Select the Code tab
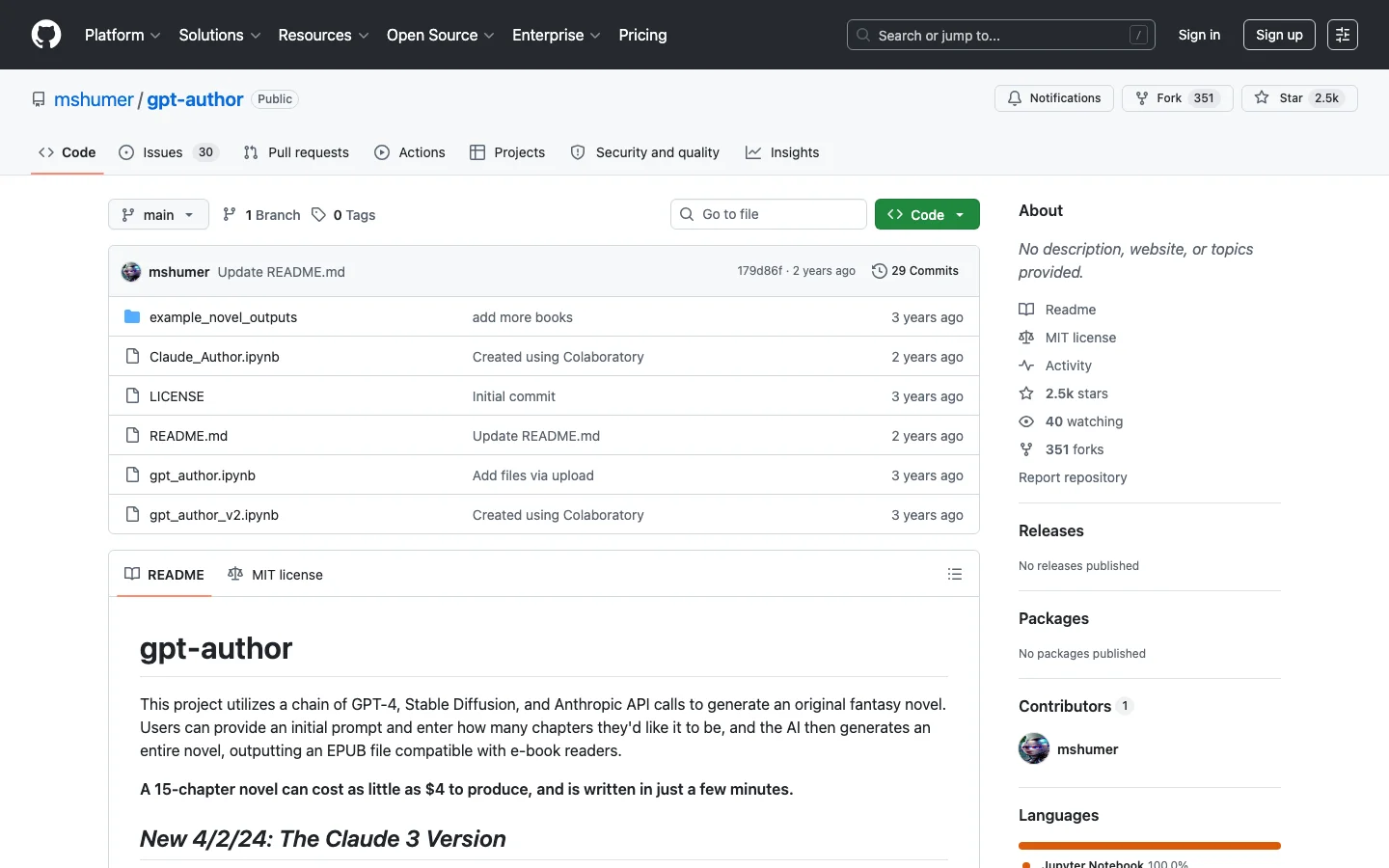The height and width of the screenshot is (868, 1389). [x=68, y=152]
